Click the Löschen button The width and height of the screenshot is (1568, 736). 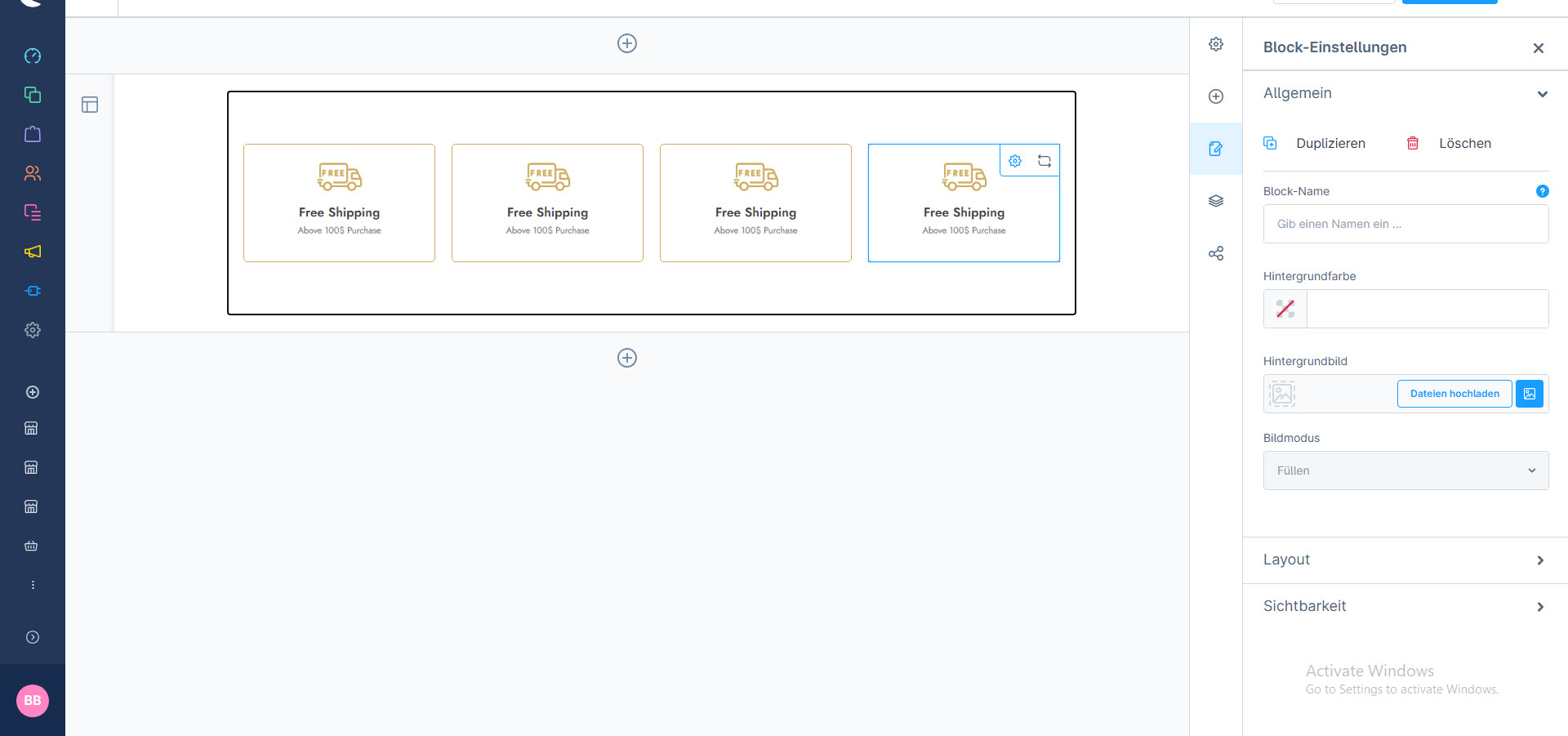[x=1450, y=144]
